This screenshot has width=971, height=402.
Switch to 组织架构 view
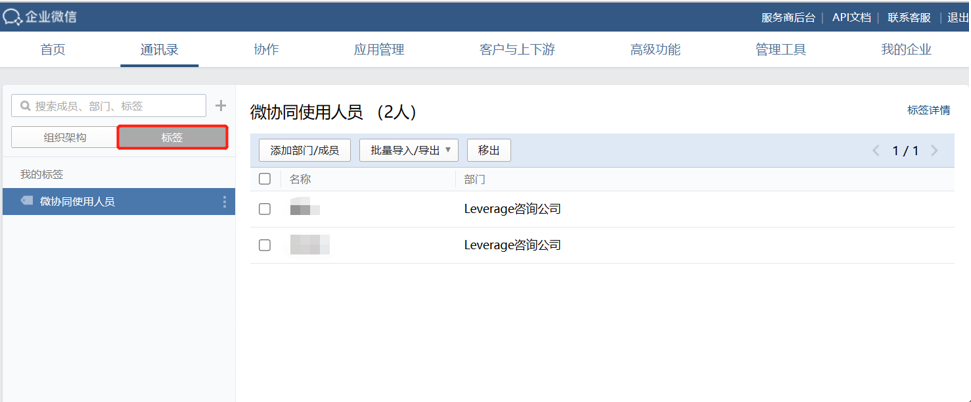coord(64,138)
